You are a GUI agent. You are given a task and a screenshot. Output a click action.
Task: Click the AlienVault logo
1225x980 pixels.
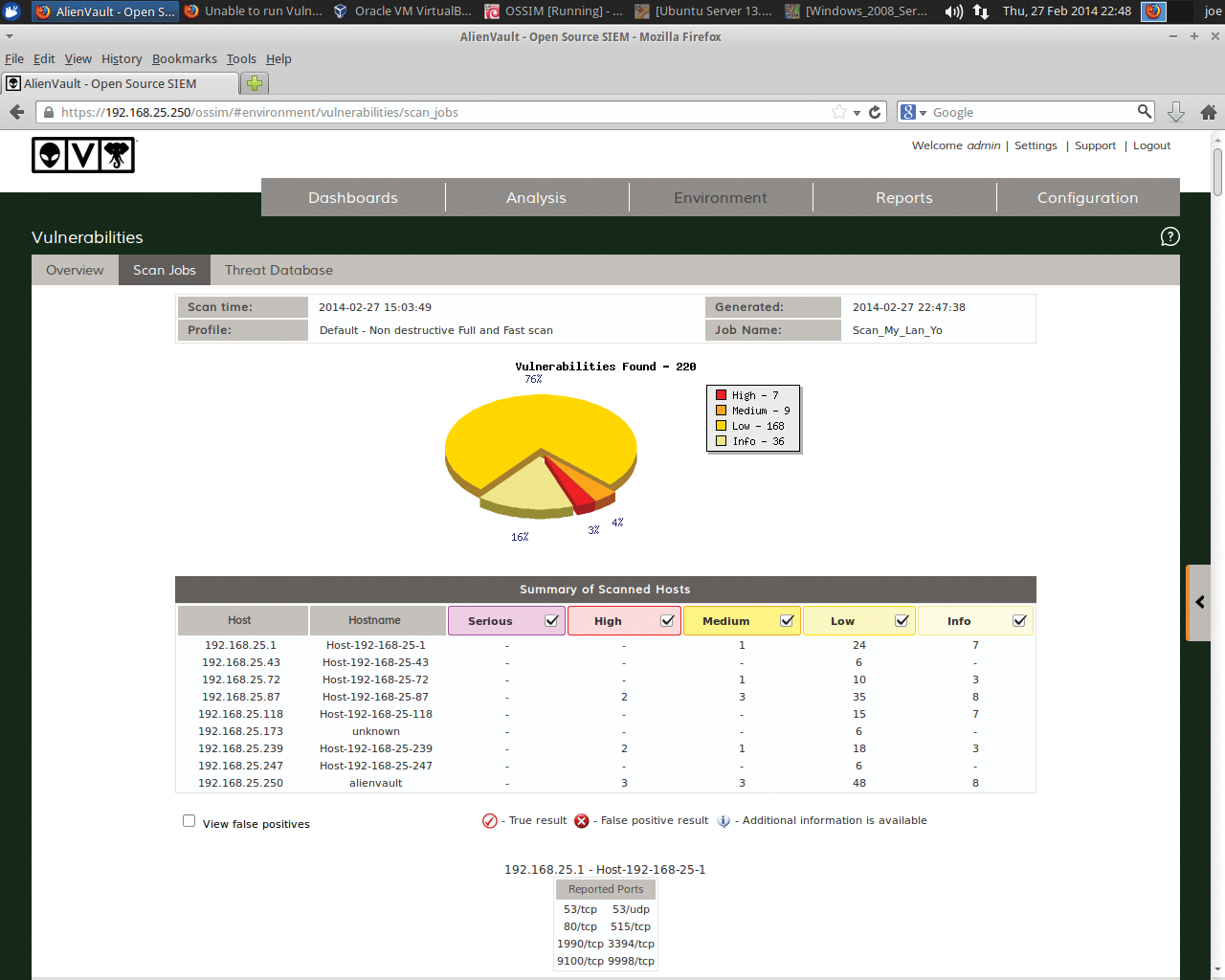tap(84, 155)
